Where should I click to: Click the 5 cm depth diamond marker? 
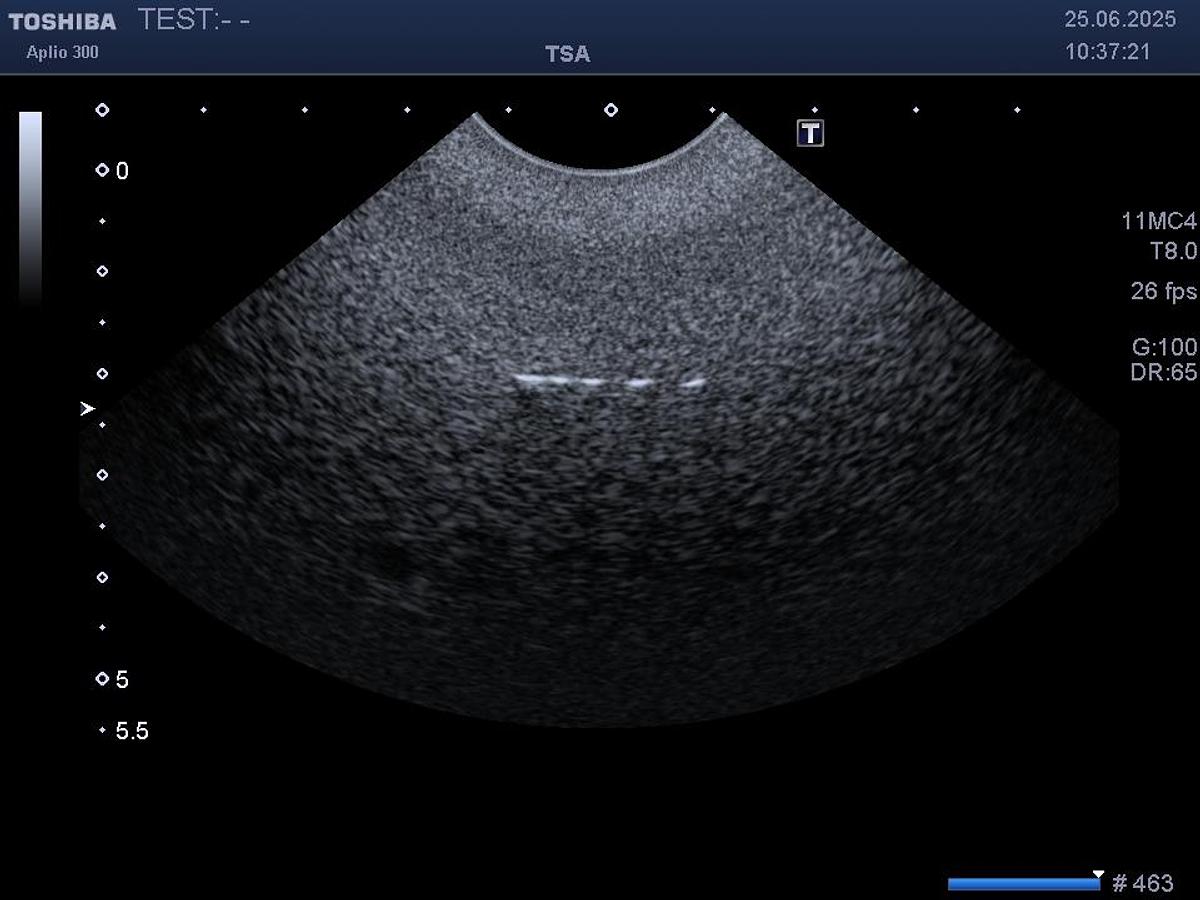click(x=102, y=679)
